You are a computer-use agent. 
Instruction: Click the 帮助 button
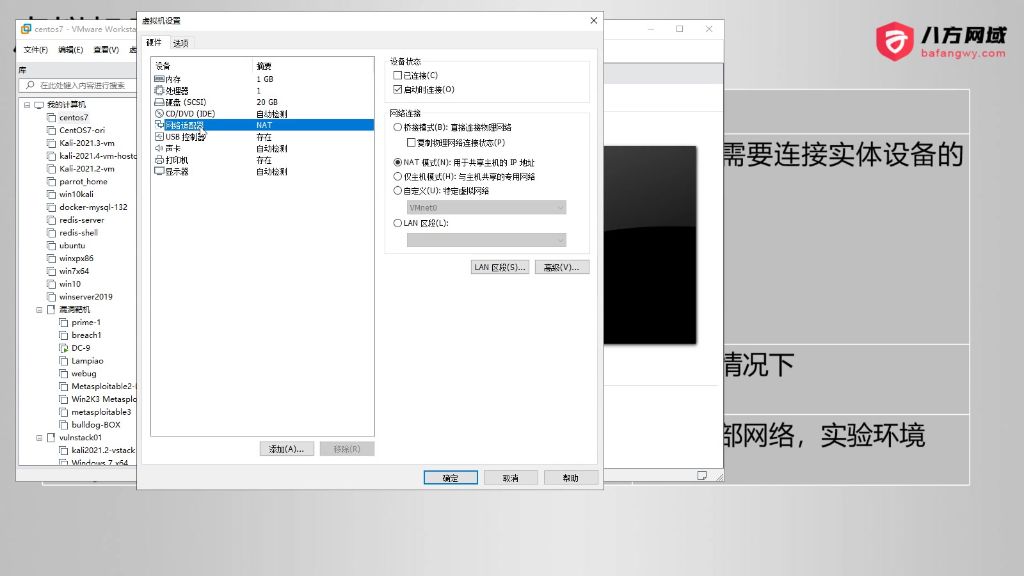[571, 478]
